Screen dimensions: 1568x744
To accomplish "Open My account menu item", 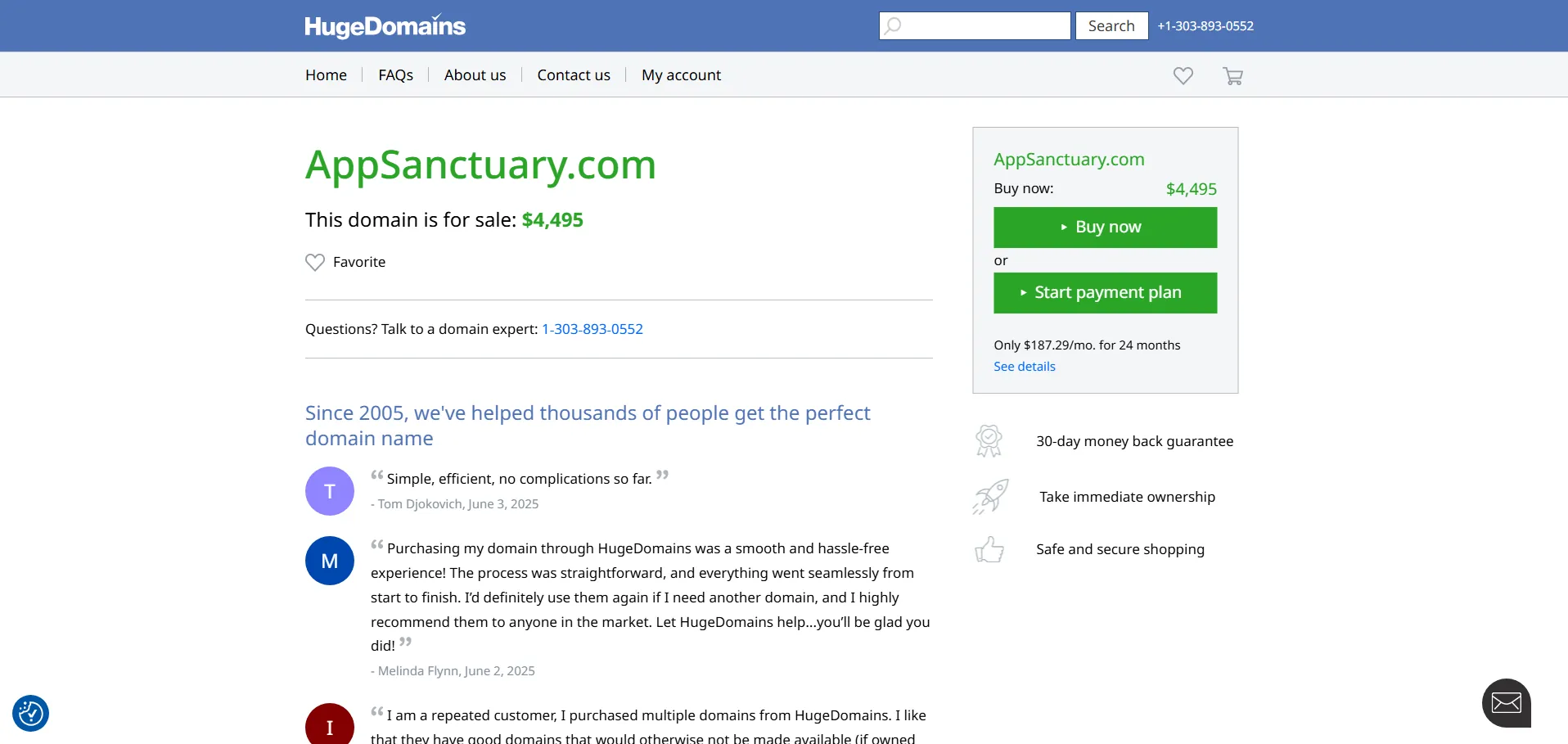I will click(x=681, y=75).
